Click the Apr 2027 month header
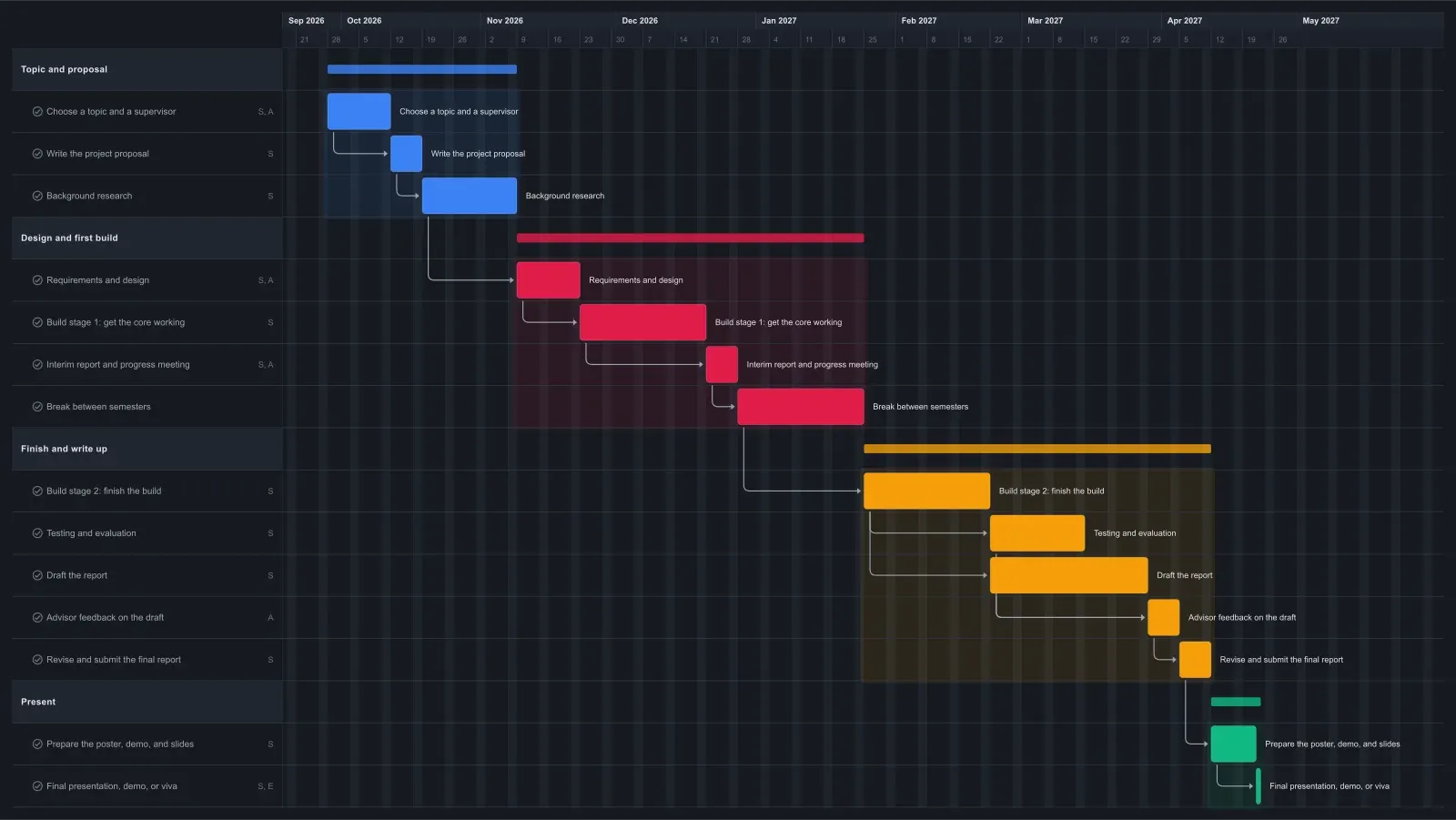 [x=1185, y=21]
